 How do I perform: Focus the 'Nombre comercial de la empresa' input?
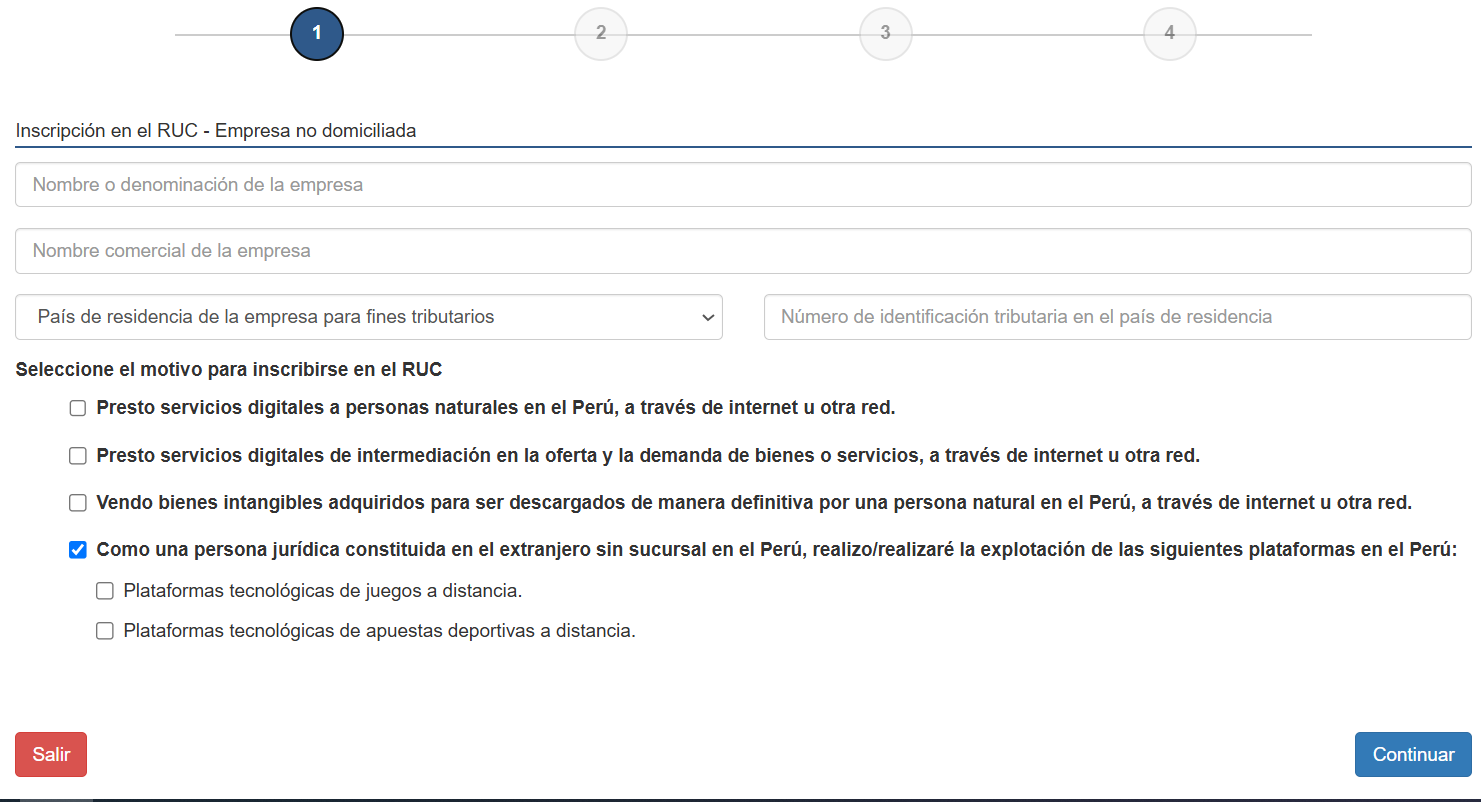(742, 251)
